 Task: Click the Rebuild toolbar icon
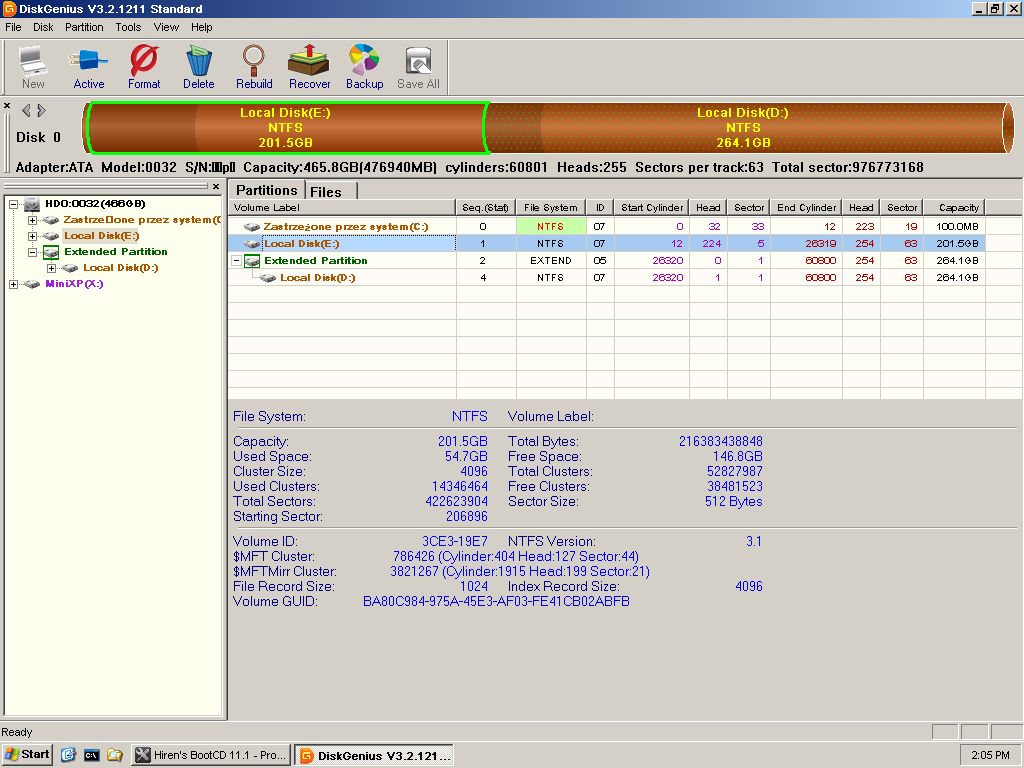(x=254, y=67)
